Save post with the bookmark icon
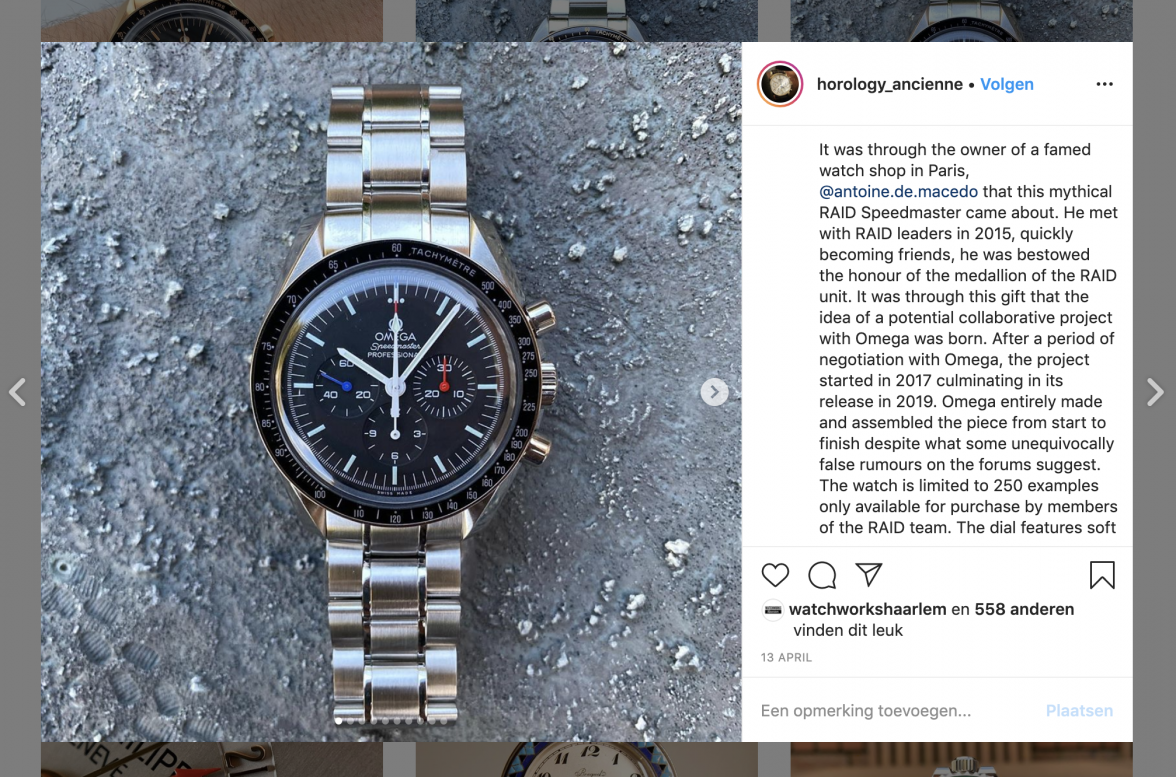 coord(1102,575)
